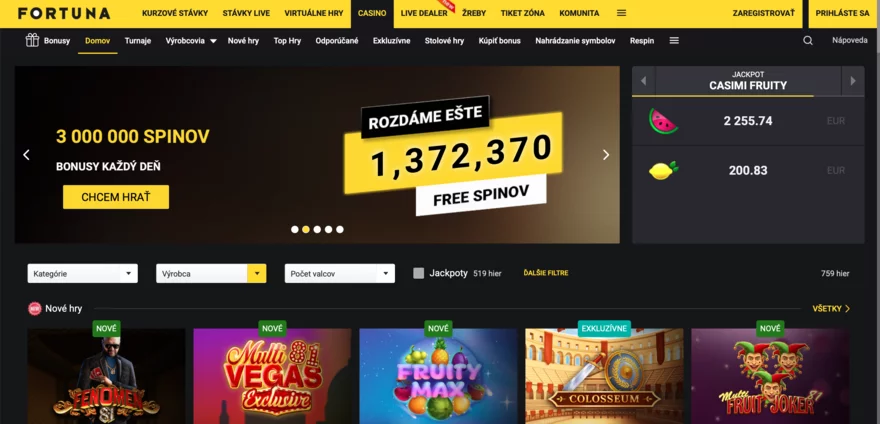Switch to Live Dealer tab
The image size is (880, 424).
pos(424,13)
